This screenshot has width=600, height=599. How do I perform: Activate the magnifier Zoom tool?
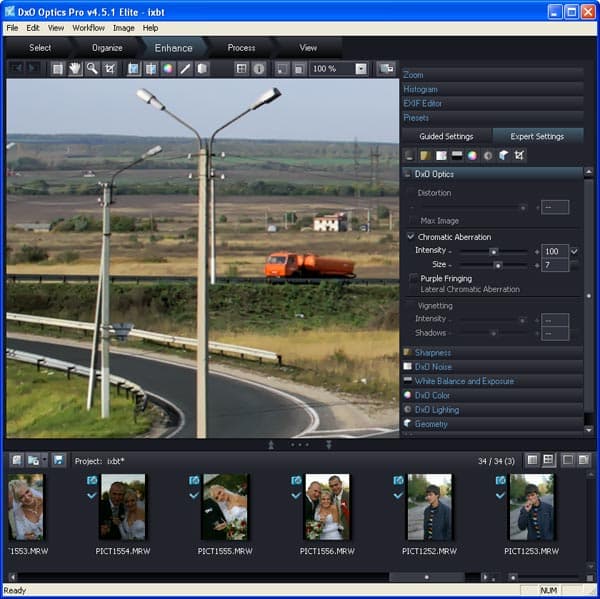click(92, 69)
